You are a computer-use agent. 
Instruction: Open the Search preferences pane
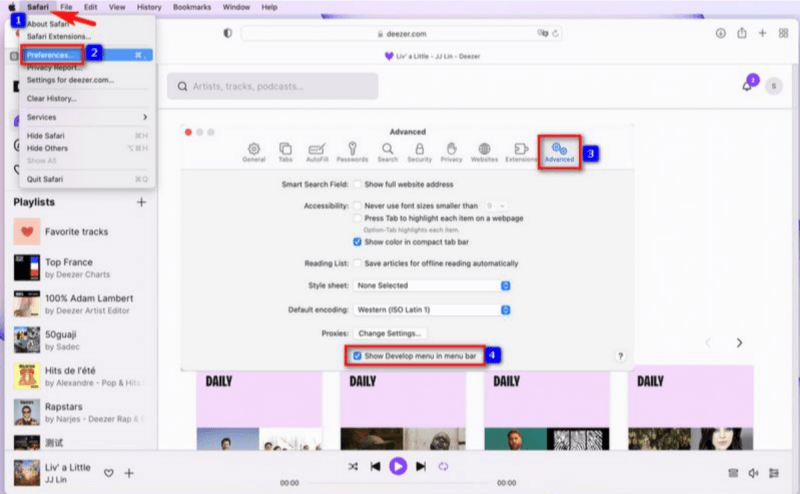[388, 152]
